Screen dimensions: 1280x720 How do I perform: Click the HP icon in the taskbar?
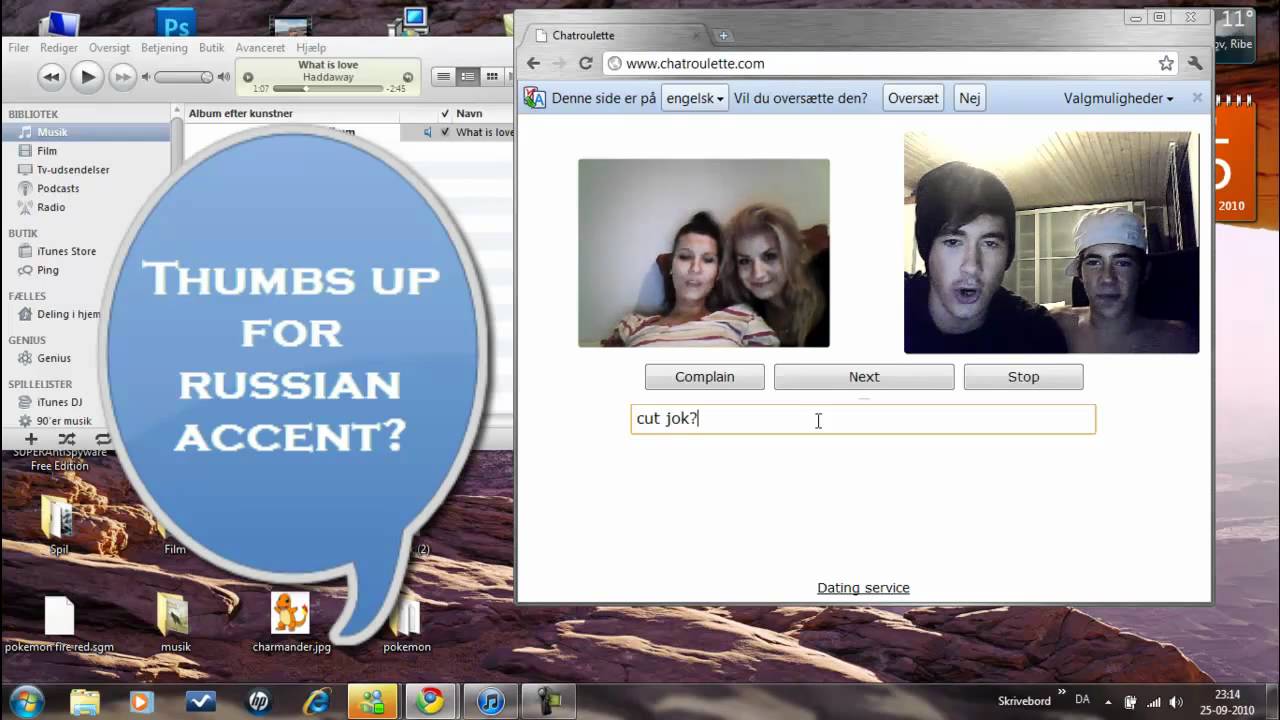pyautogui.click(x=258, y=702)
